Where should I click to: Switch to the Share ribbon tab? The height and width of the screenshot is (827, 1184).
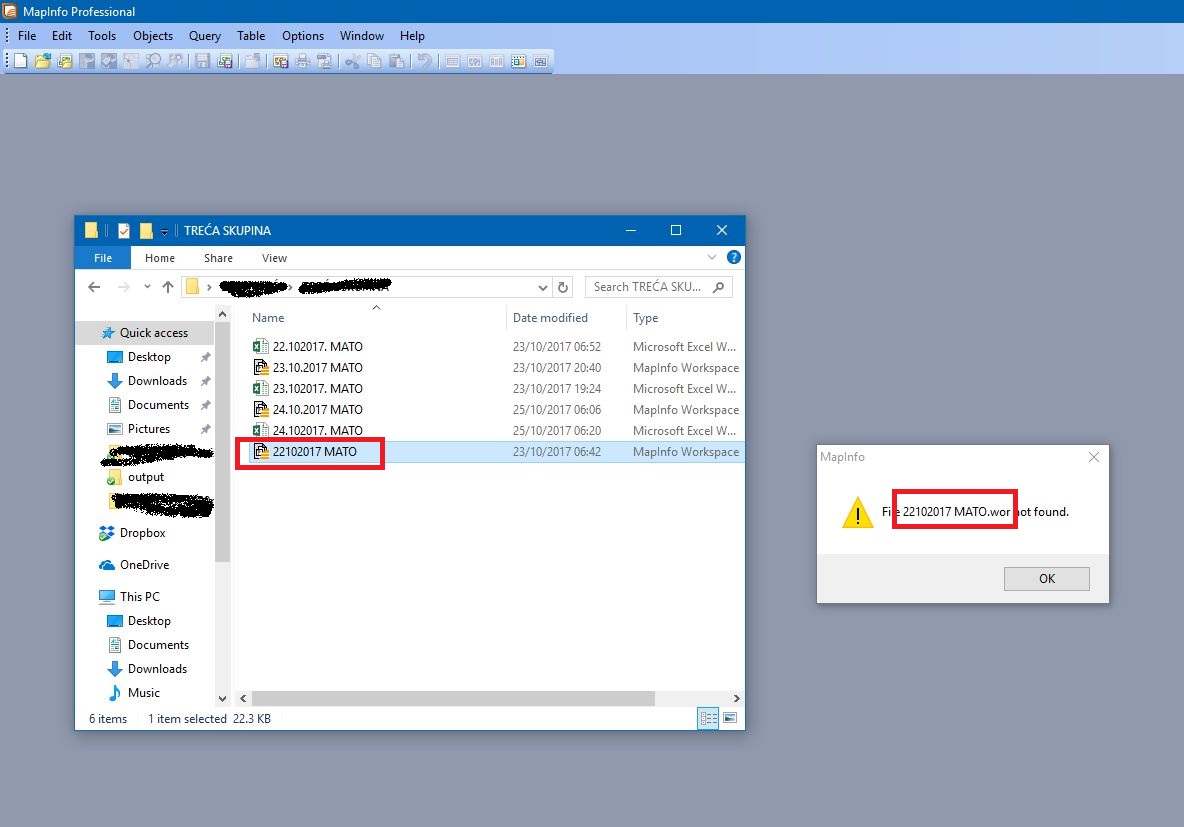pyautogui.click(x=218, y=258)
